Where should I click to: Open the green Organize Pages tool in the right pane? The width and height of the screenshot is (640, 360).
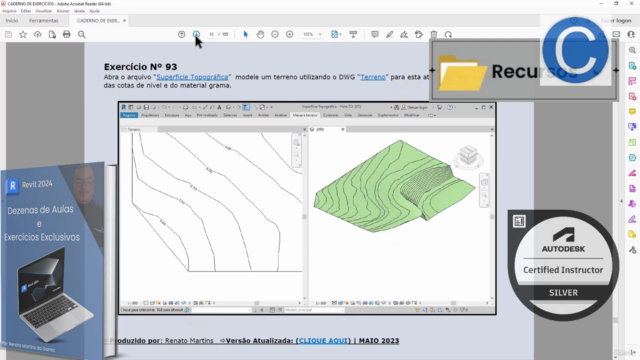(x=632, y=142)
